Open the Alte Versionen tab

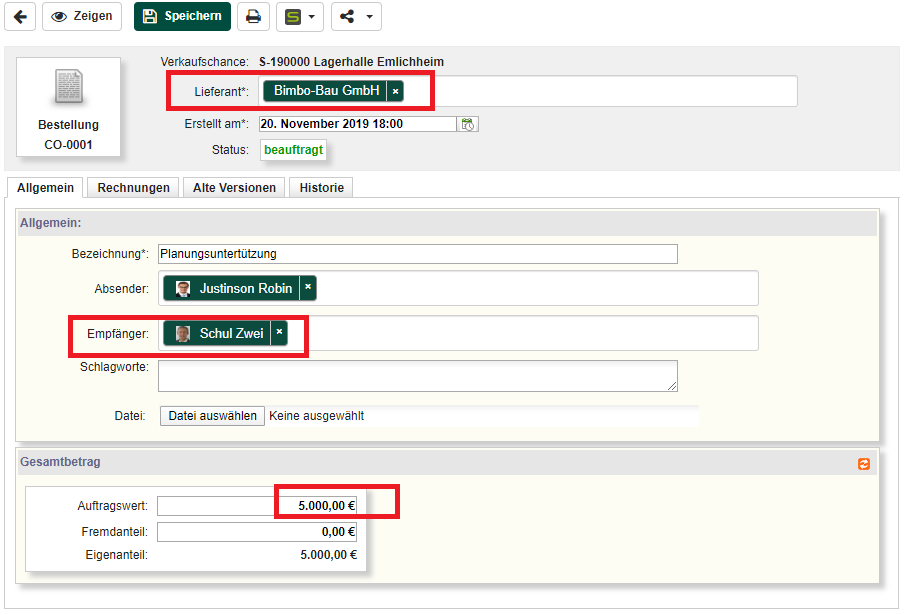tap(235, 187)
